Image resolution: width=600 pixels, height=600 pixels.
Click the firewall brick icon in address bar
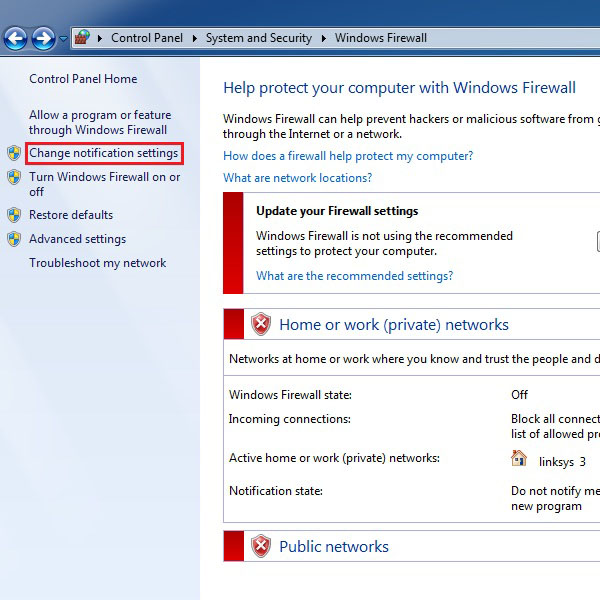[82, 38]
